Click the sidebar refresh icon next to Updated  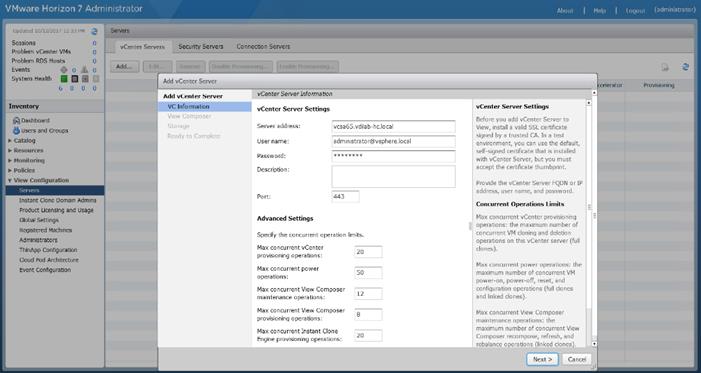point(94,31)
